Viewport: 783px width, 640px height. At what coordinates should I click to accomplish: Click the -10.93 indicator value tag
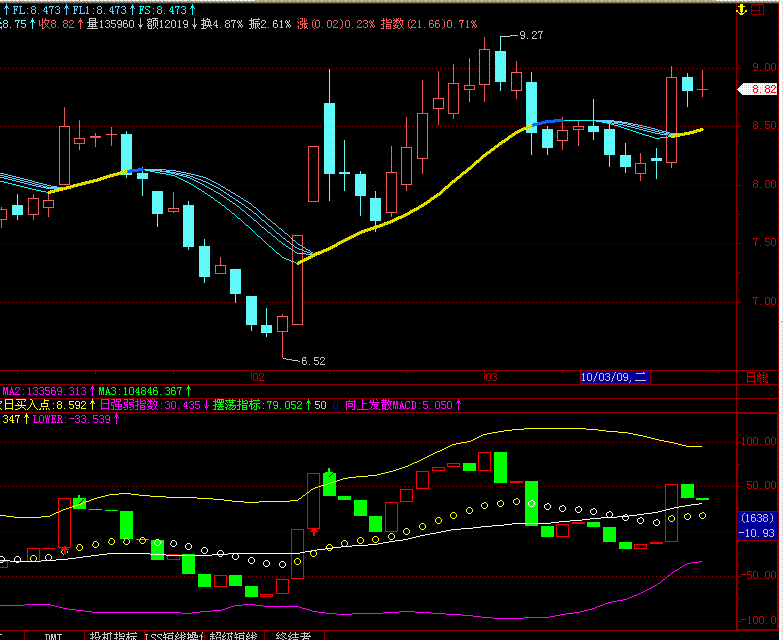click(x=757, y=533)
